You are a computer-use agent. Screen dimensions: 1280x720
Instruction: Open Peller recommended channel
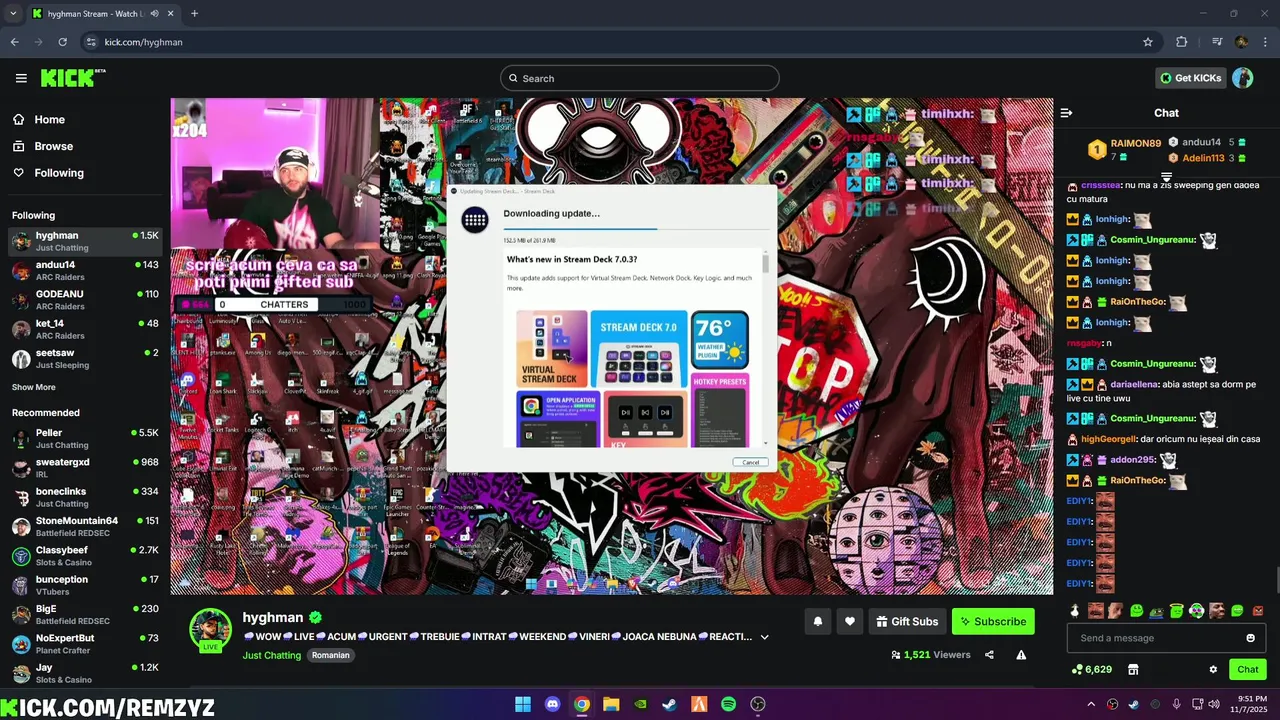click(85, 439)
